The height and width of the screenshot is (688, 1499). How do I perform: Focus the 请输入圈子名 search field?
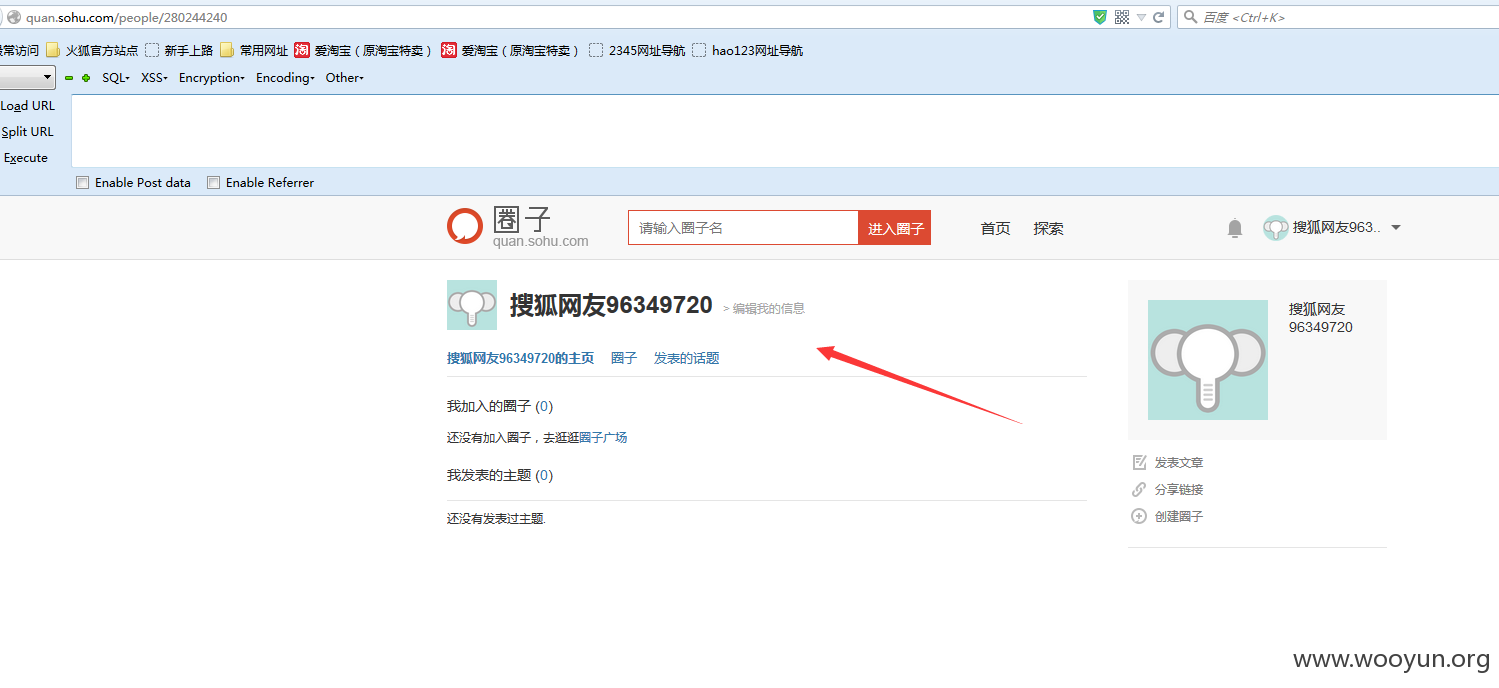743,228
